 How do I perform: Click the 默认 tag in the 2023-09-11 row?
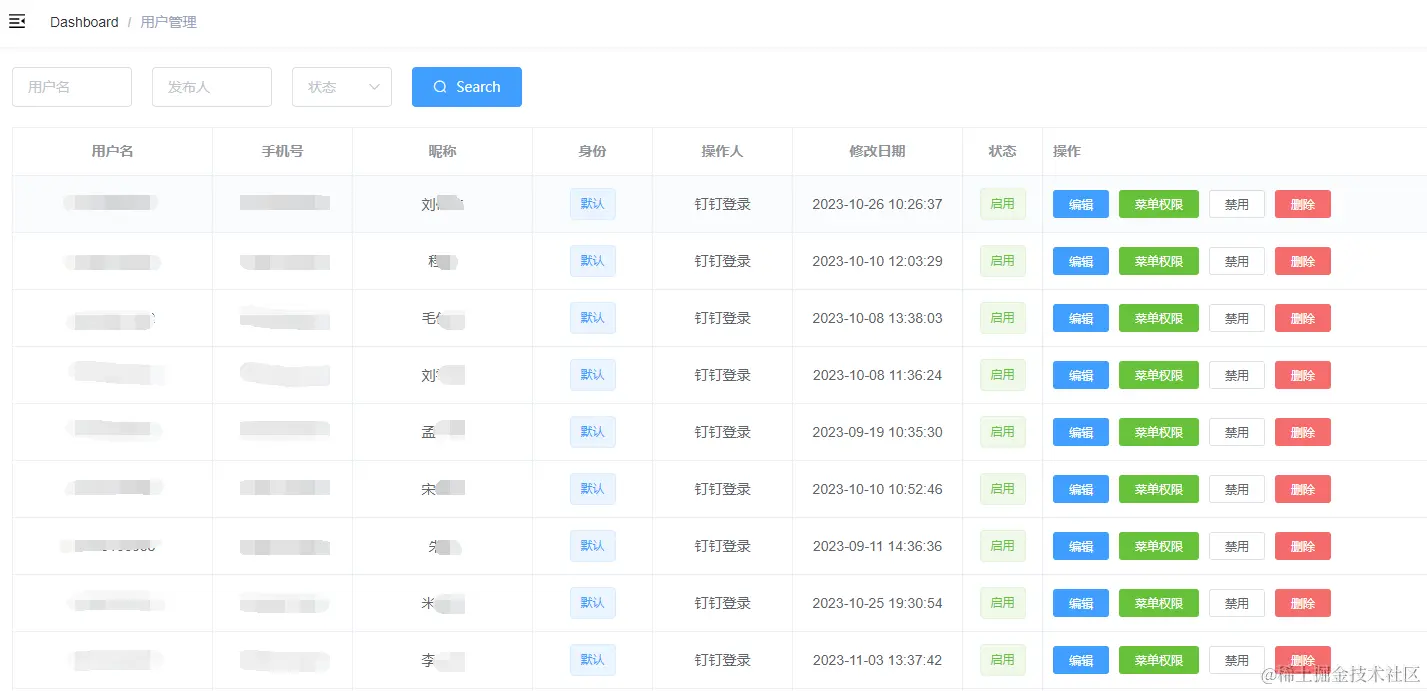coord(592,546)
